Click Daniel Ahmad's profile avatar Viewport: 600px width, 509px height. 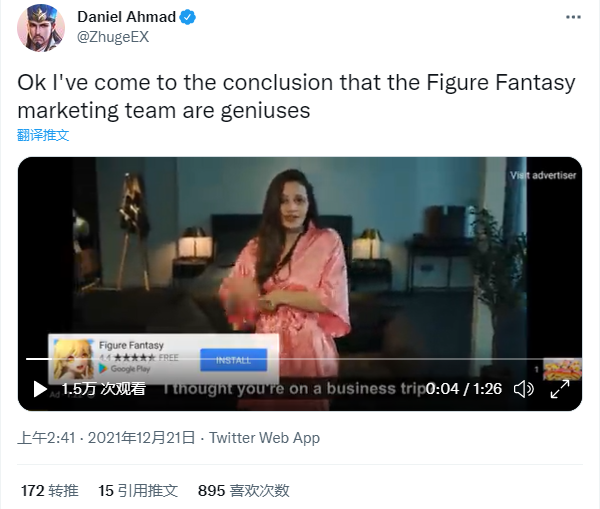[41, 28]
